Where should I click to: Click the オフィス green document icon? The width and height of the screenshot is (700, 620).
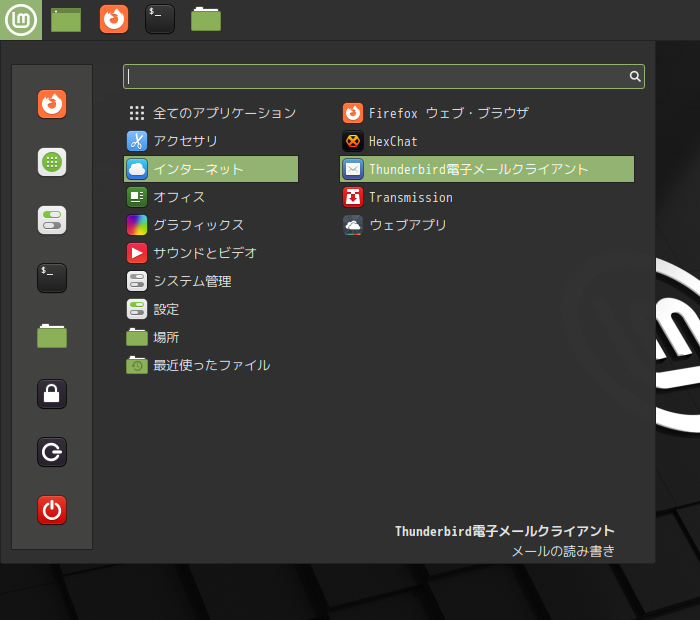pyautogui.click(x=137, y=197)
